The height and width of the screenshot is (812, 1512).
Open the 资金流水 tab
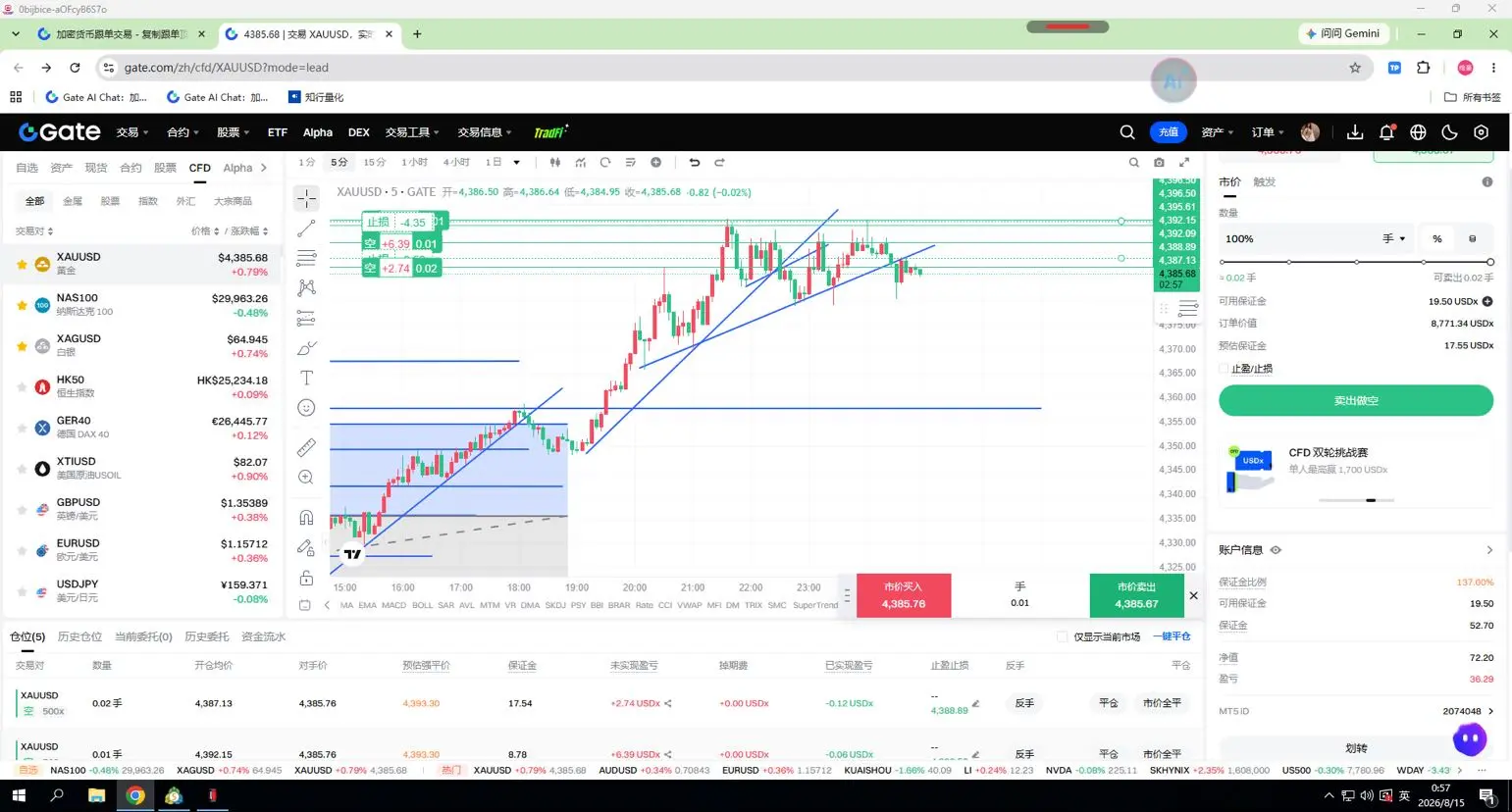tap(263, 637)
